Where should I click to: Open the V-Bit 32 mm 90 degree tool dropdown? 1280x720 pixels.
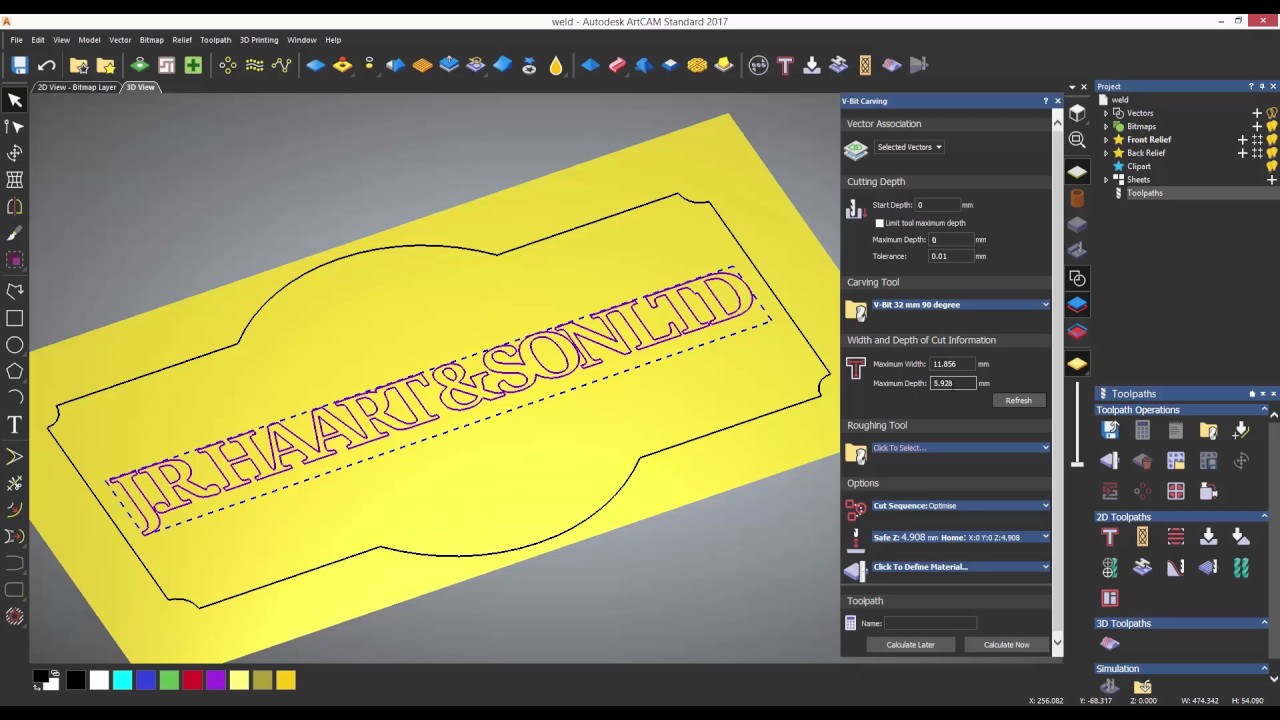(x=961, y=305)
